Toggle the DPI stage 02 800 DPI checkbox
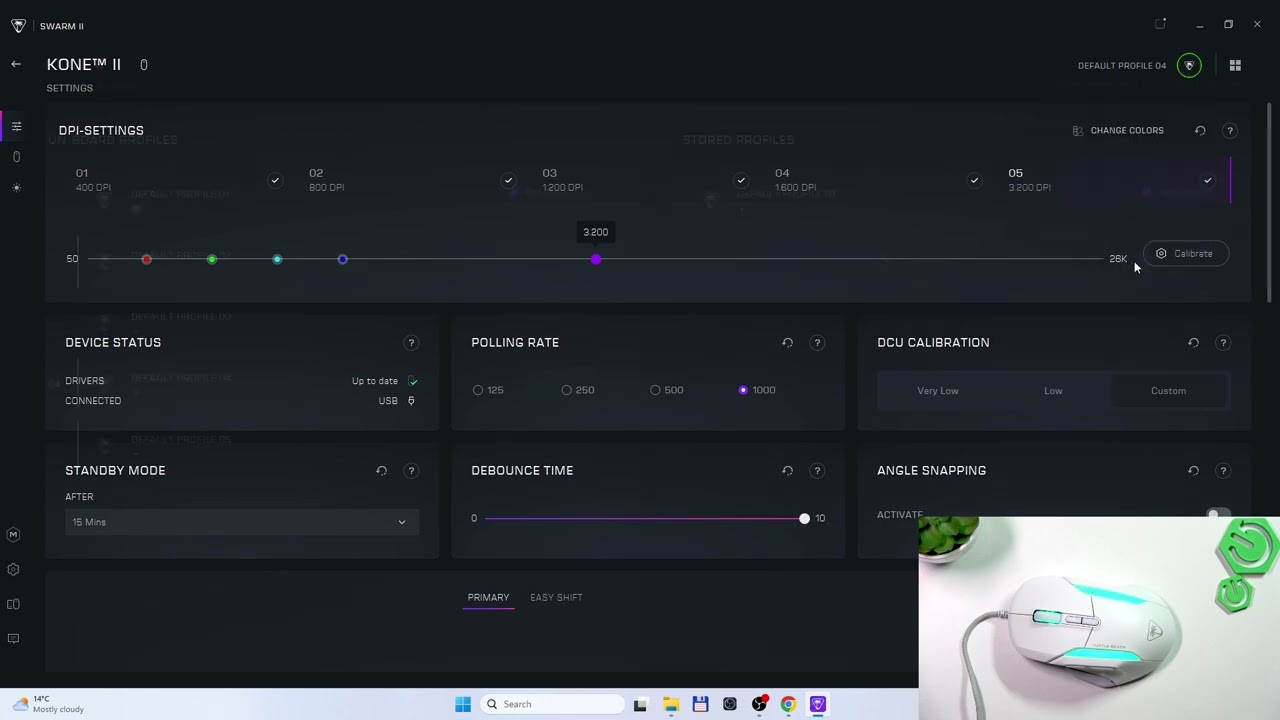This screenshot has width=1280, height=720. pyautogui.click(x=508, y=180)
